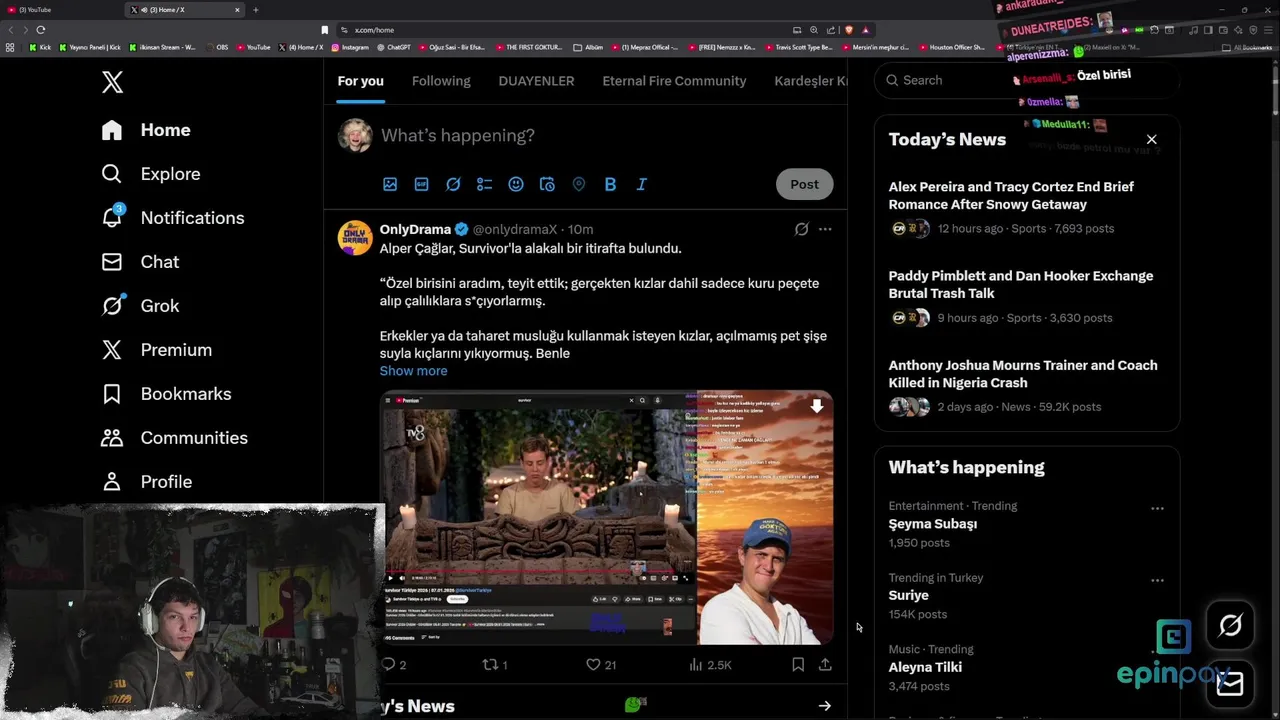The height and width of the screenshot is (720, 1280).
Task: Click the arrow next to bottom News bar
Action: [x=824, y=706]
